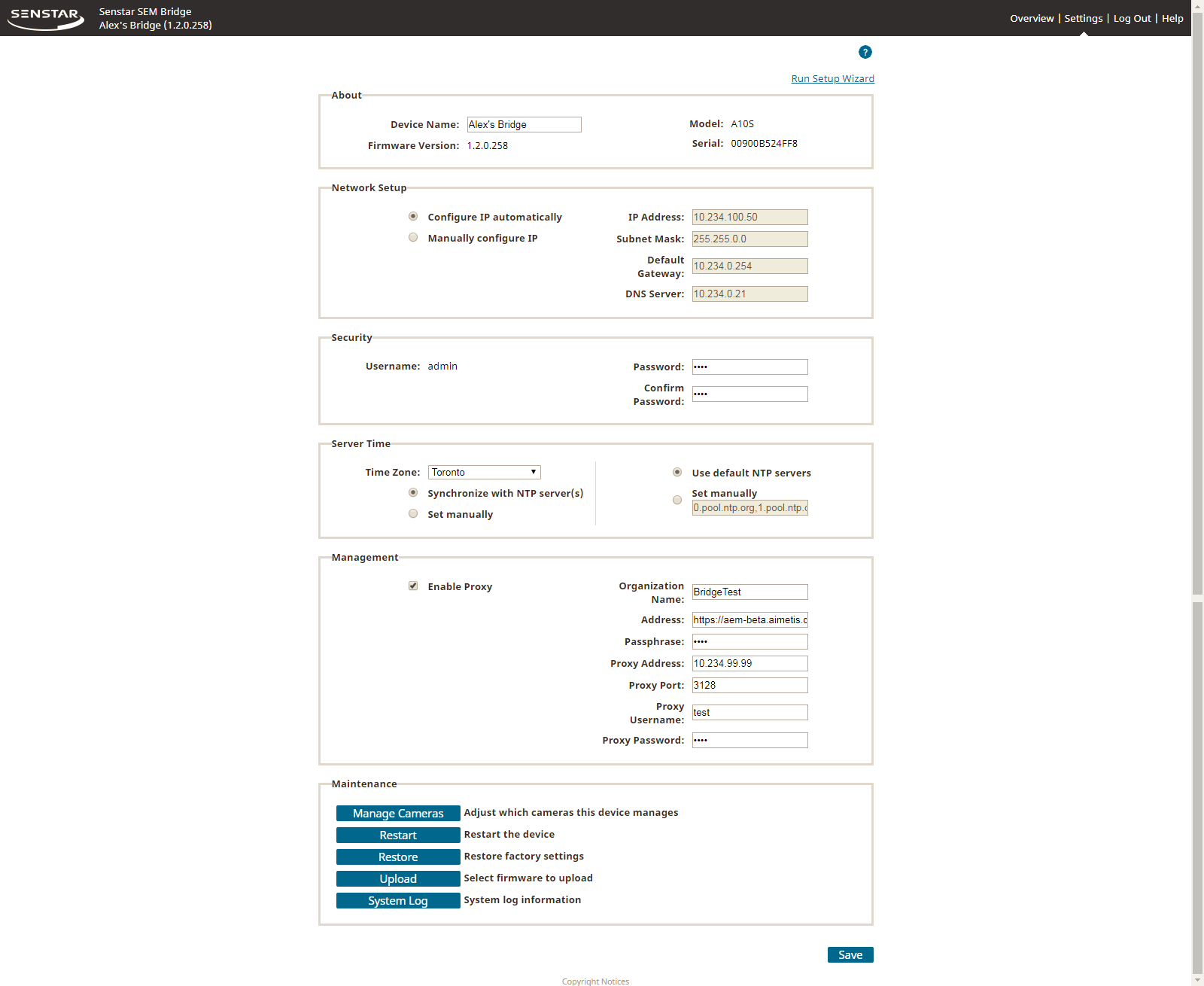The height and width of the screenshot is (986, 1204).
Task: Open the Copyright Notices link
Action: click(x=595, y=981)
